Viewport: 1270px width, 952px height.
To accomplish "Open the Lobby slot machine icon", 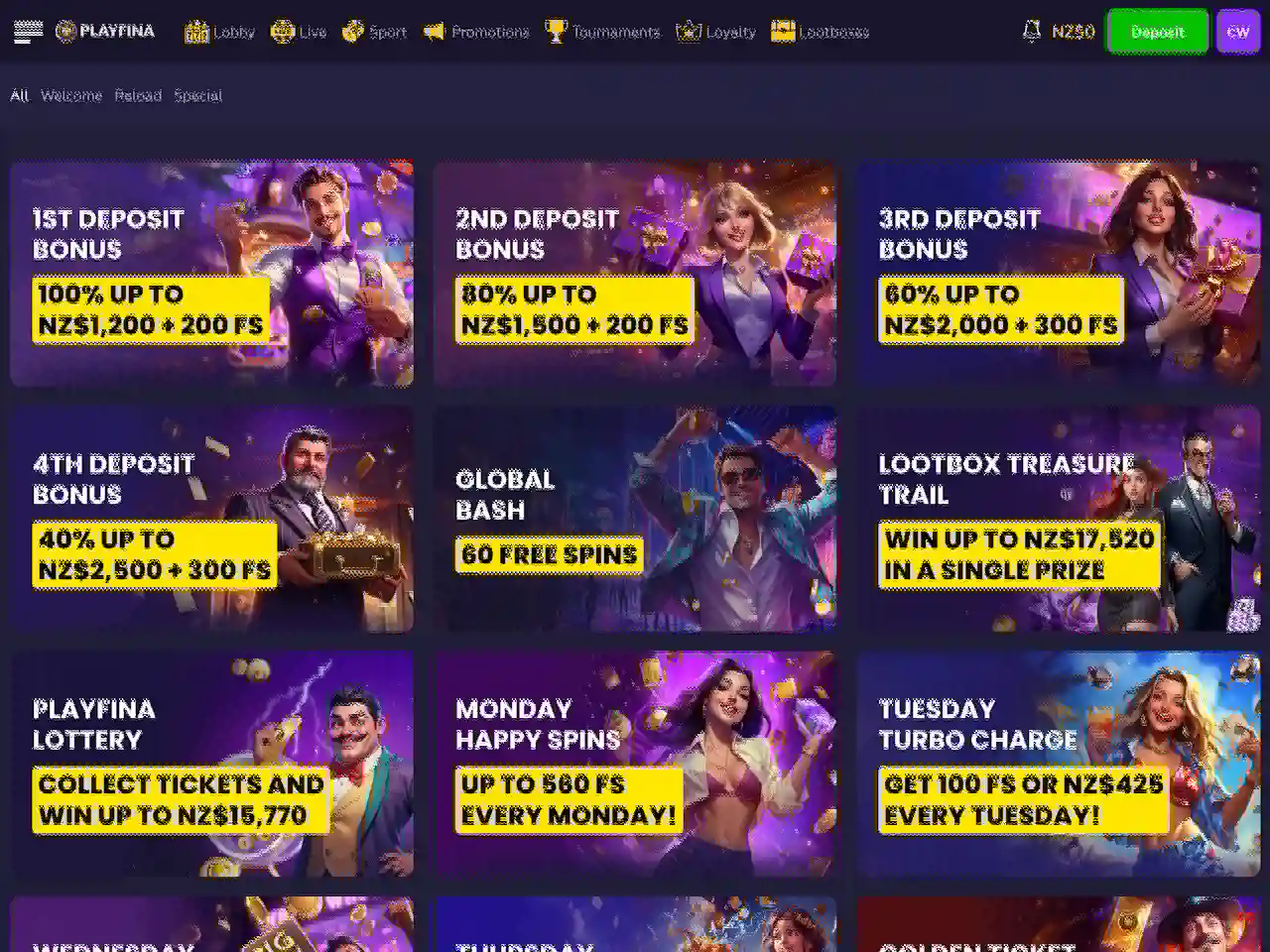I will point(196,32).
